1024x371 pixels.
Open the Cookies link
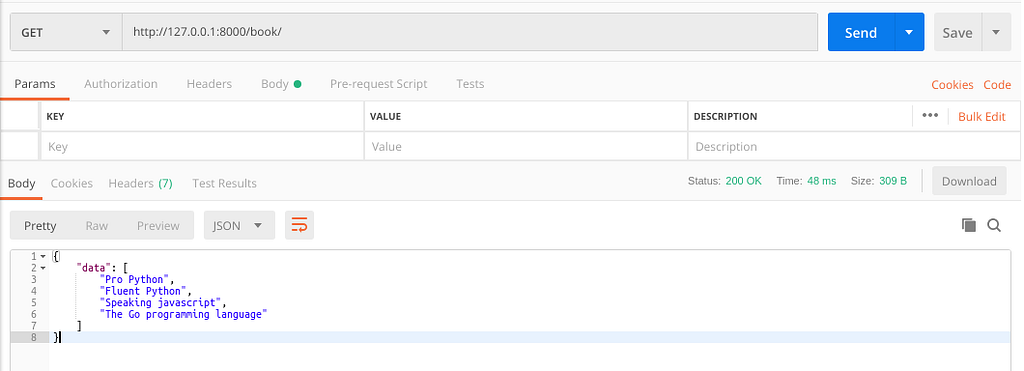(x=952, y=85)
